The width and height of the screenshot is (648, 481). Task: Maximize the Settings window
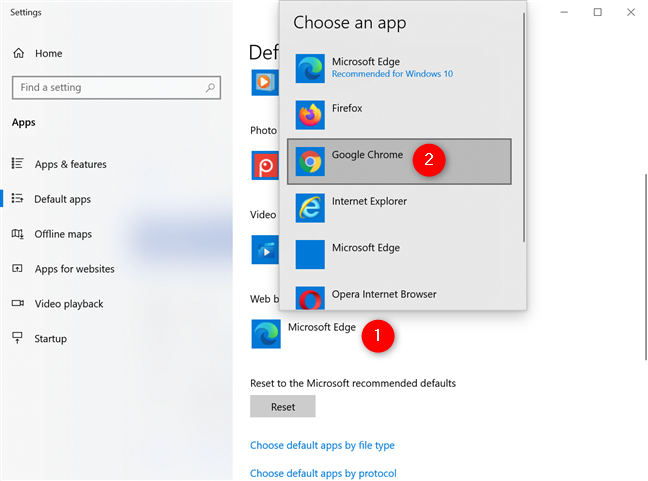pyautogui.click(x=598, y=12)
